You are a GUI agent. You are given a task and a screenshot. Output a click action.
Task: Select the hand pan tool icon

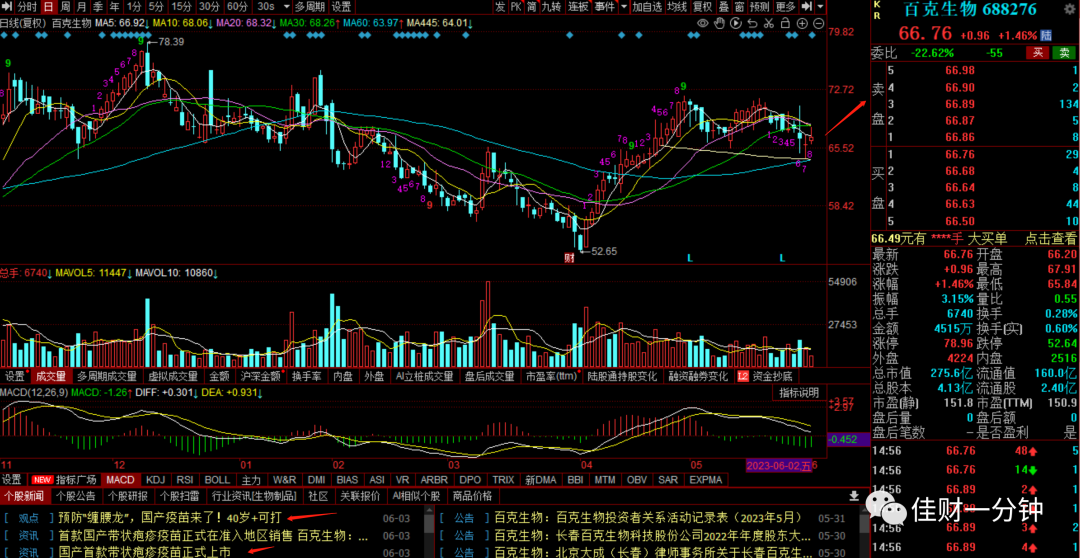click(x=719, y=23)
